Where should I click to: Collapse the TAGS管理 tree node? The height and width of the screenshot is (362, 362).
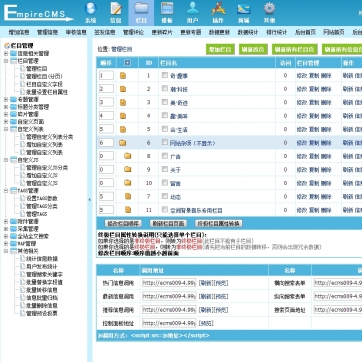[6, 191]
